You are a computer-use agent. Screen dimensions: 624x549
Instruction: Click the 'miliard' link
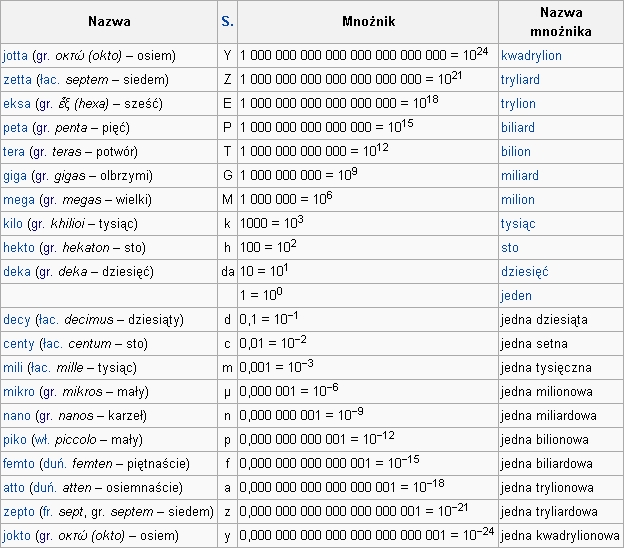click(x=520, y=176)
